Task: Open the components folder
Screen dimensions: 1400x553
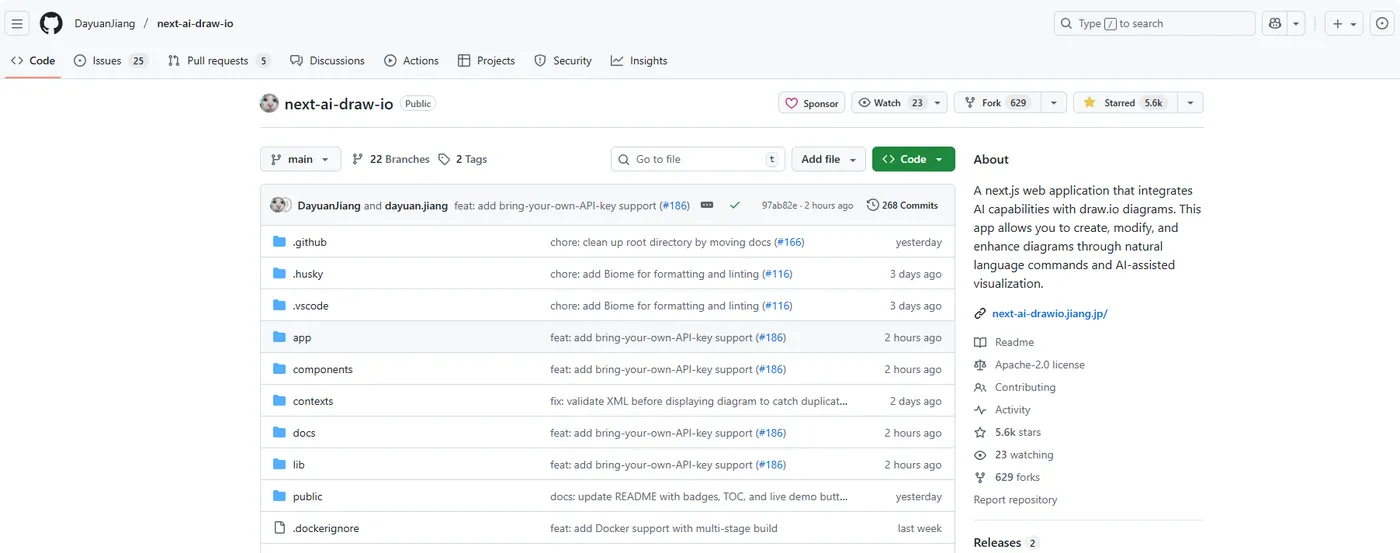Action: click(x=322, y=369)
